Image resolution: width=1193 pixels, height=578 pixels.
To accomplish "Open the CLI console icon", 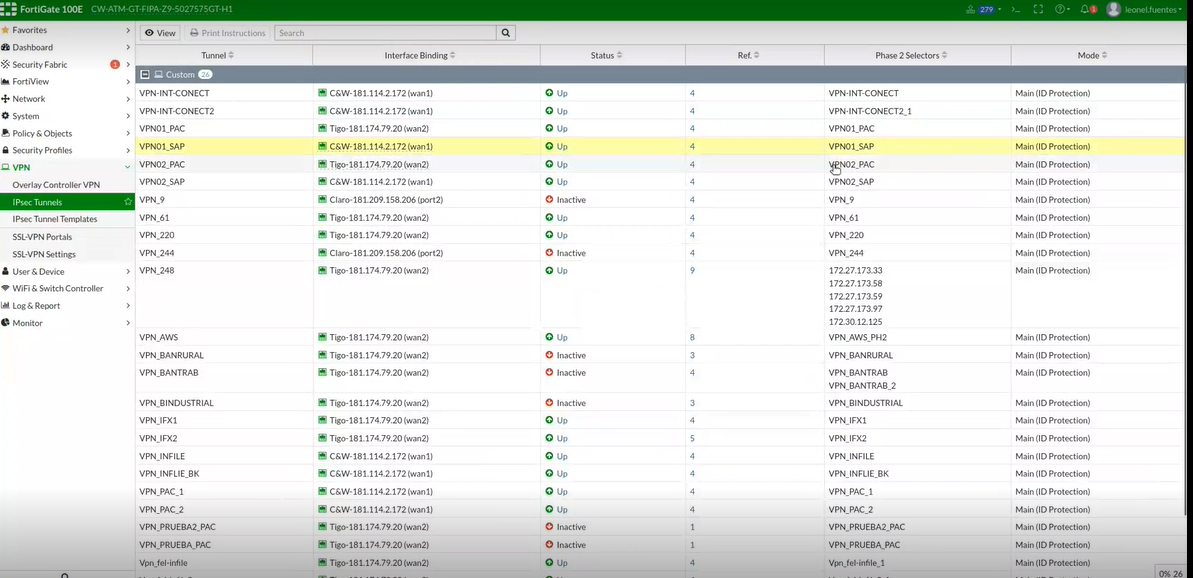I will [1015, 9].
